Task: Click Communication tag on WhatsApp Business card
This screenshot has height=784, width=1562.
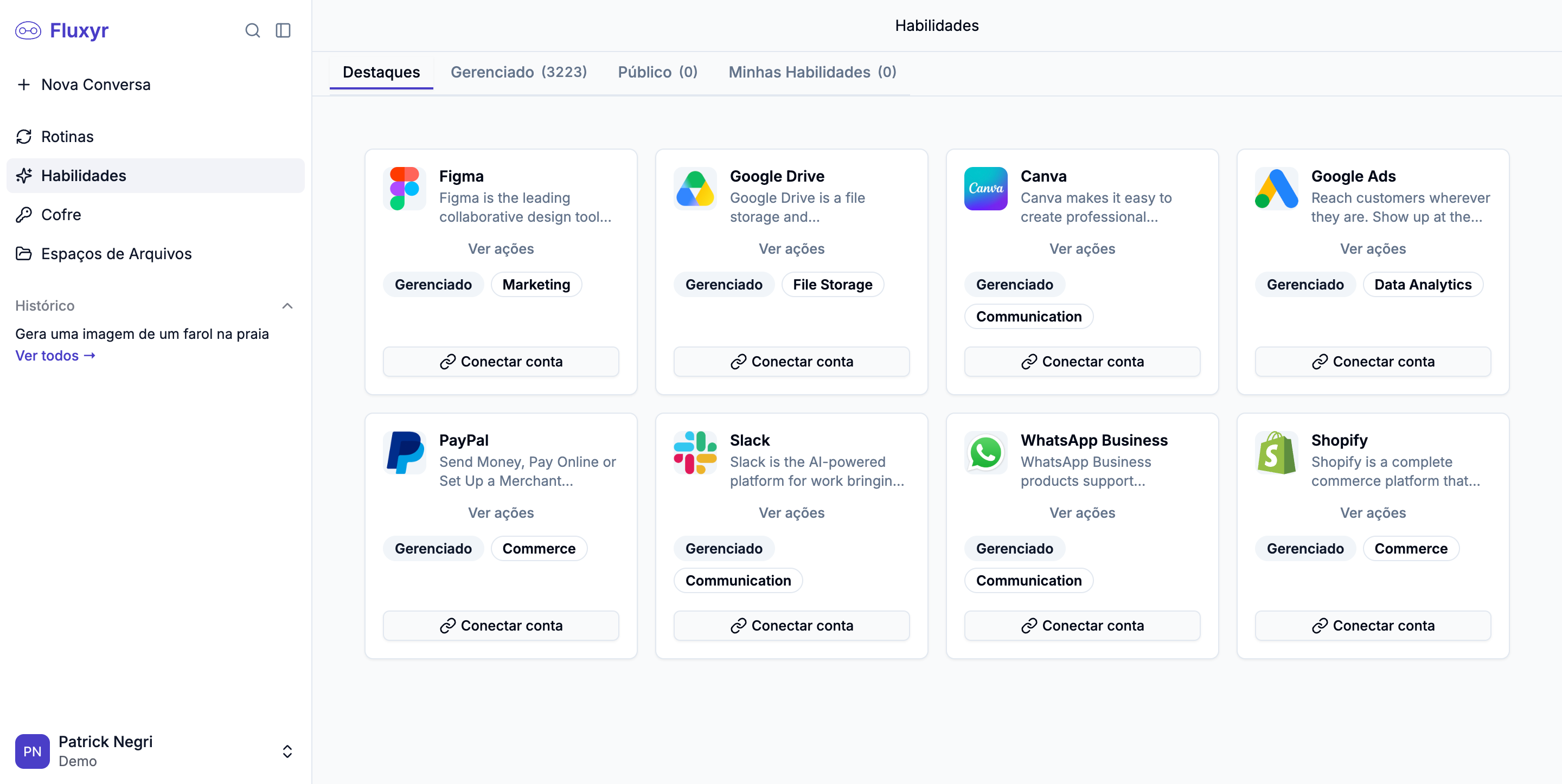Action: (1028, 580)
